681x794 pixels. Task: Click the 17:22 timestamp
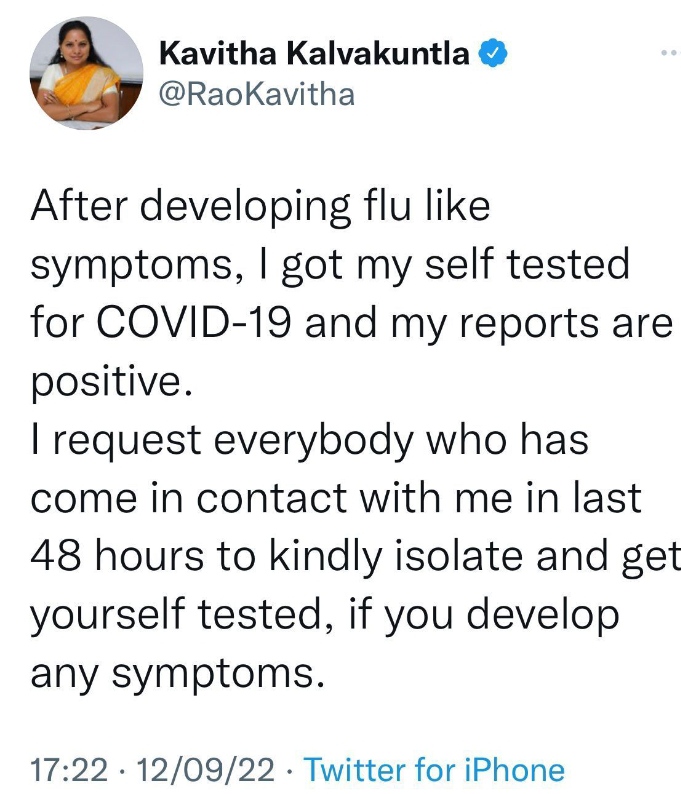(x=69, y=770)
